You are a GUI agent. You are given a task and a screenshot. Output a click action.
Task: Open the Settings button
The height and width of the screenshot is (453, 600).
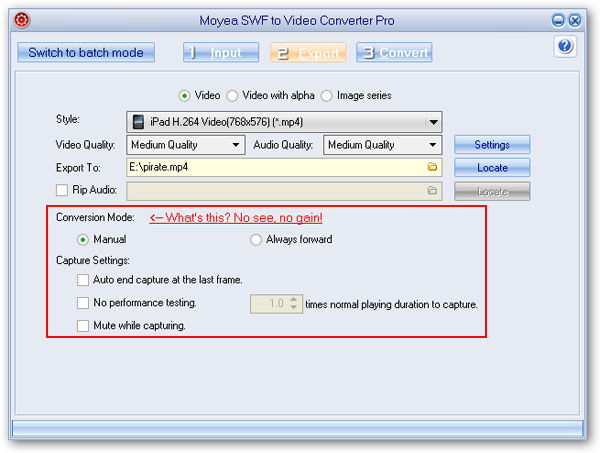(x=492, y=145)
